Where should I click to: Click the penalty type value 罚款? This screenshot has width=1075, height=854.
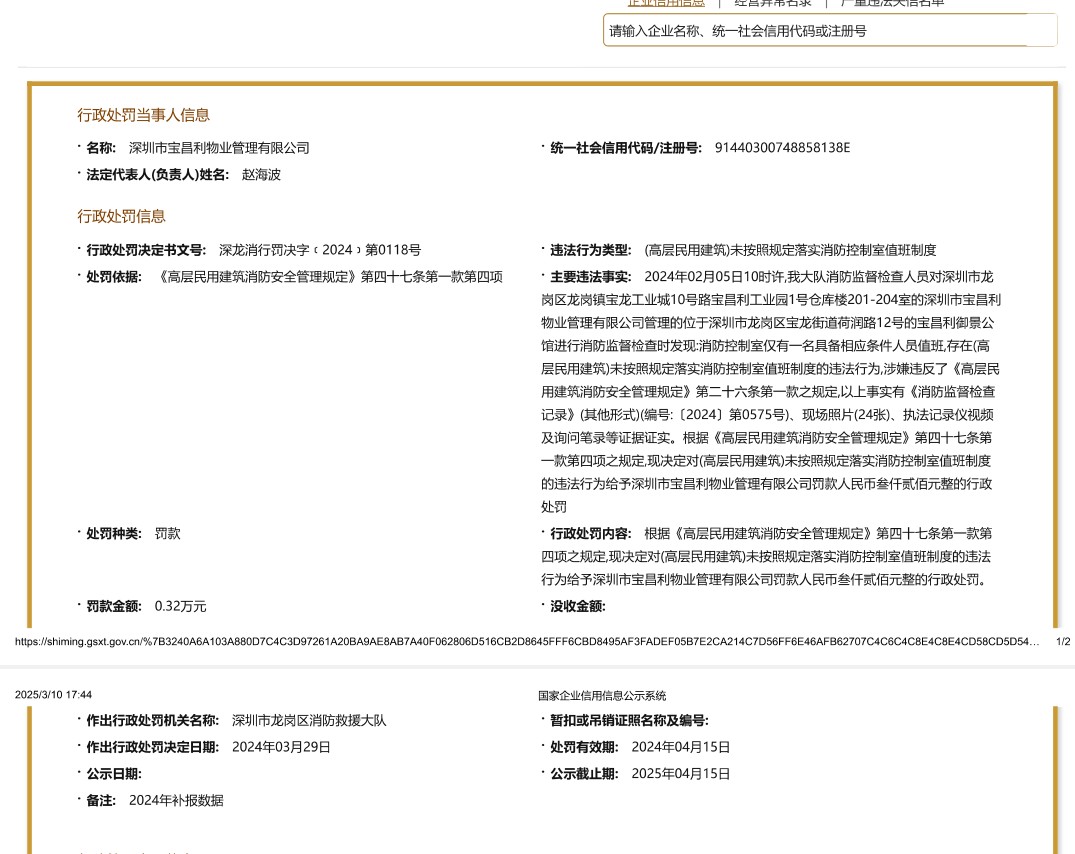(167, 534)
